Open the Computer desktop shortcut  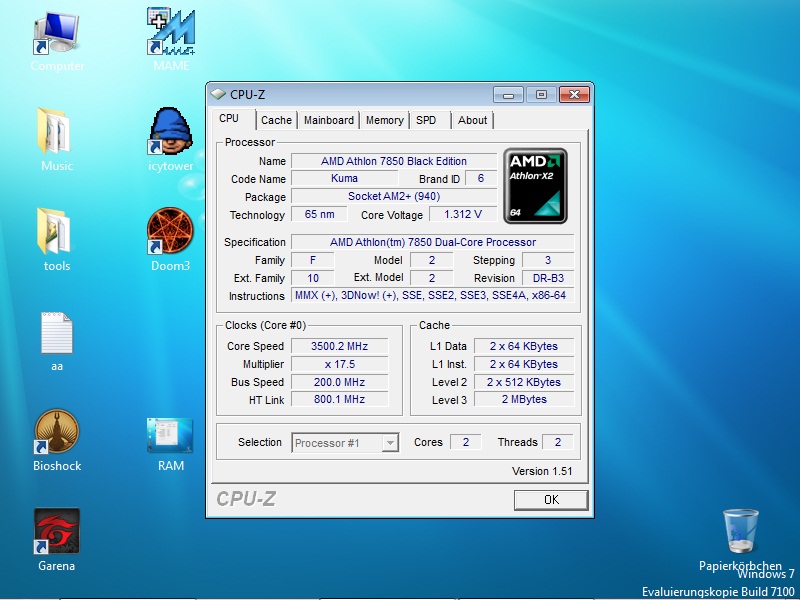coord(57,34)
